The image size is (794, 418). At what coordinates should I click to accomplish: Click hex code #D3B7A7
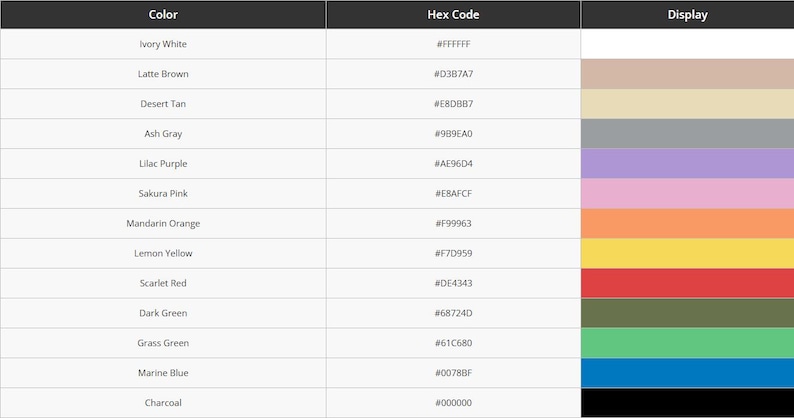453,74
